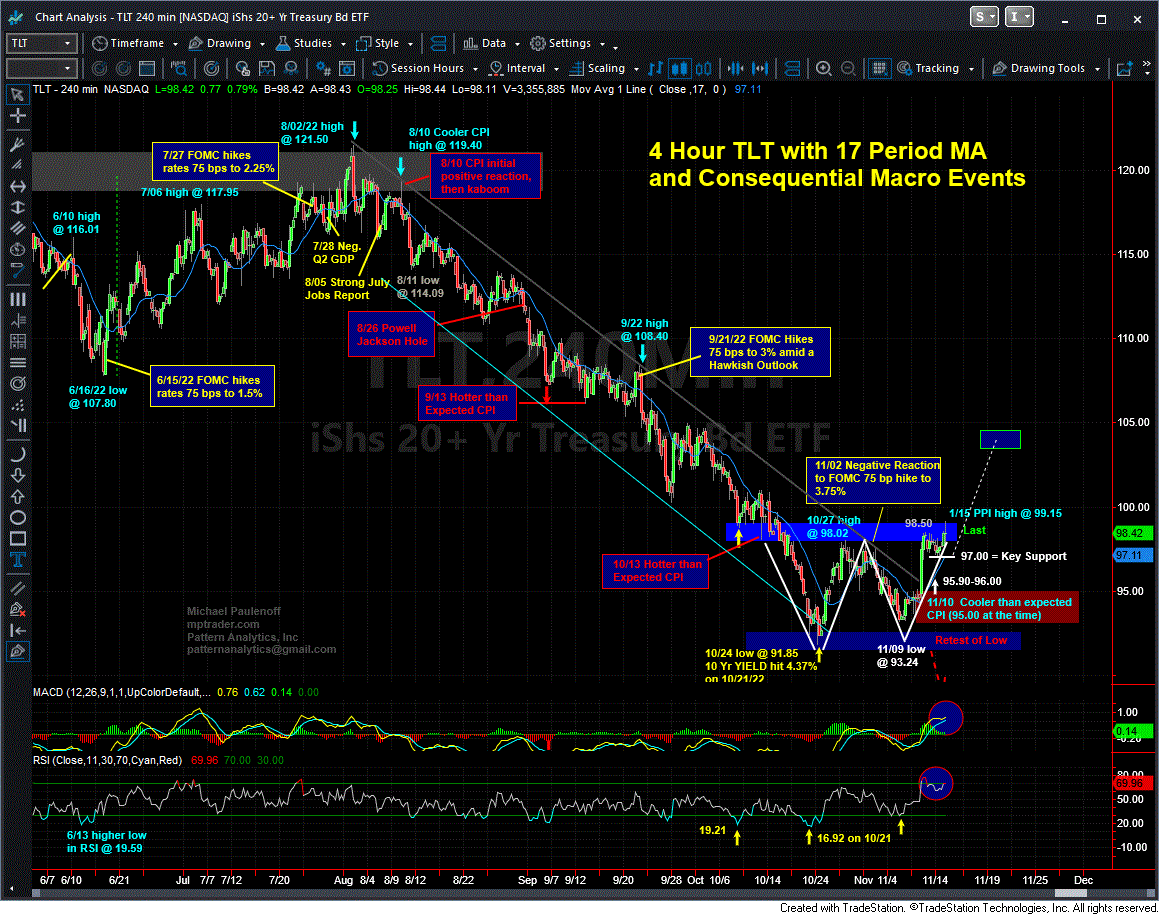Toggle solid candlestick chart style
The height and width of the screenshot is (914, 1159).
coord(679,69)
